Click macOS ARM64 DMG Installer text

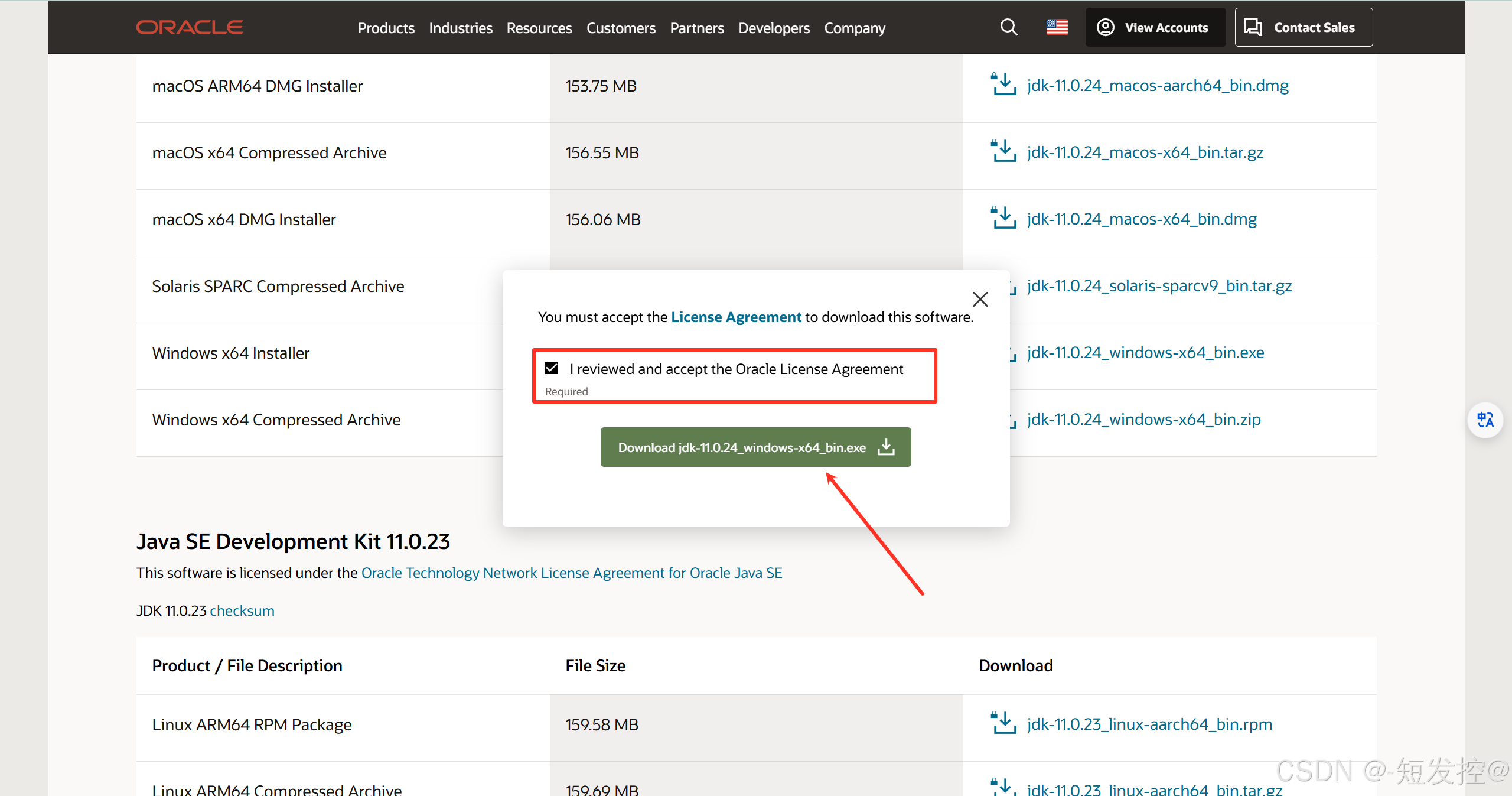pos(257,86)
